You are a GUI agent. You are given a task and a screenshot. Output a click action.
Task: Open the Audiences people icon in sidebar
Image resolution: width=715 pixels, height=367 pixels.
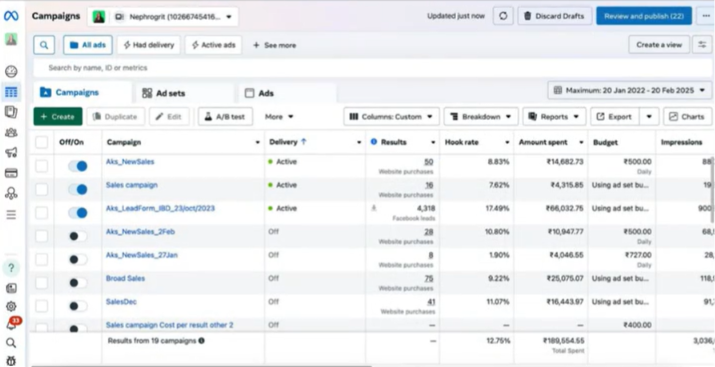point(11,133)
